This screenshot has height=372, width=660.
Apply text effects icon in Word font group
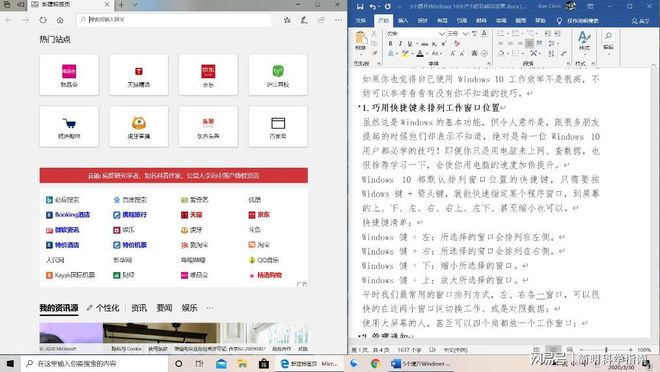click(391, 53)
